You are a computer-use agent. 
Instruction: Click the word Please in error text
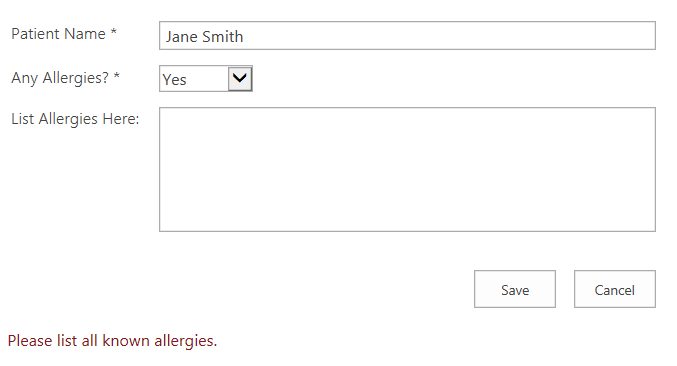click(30, 341)
